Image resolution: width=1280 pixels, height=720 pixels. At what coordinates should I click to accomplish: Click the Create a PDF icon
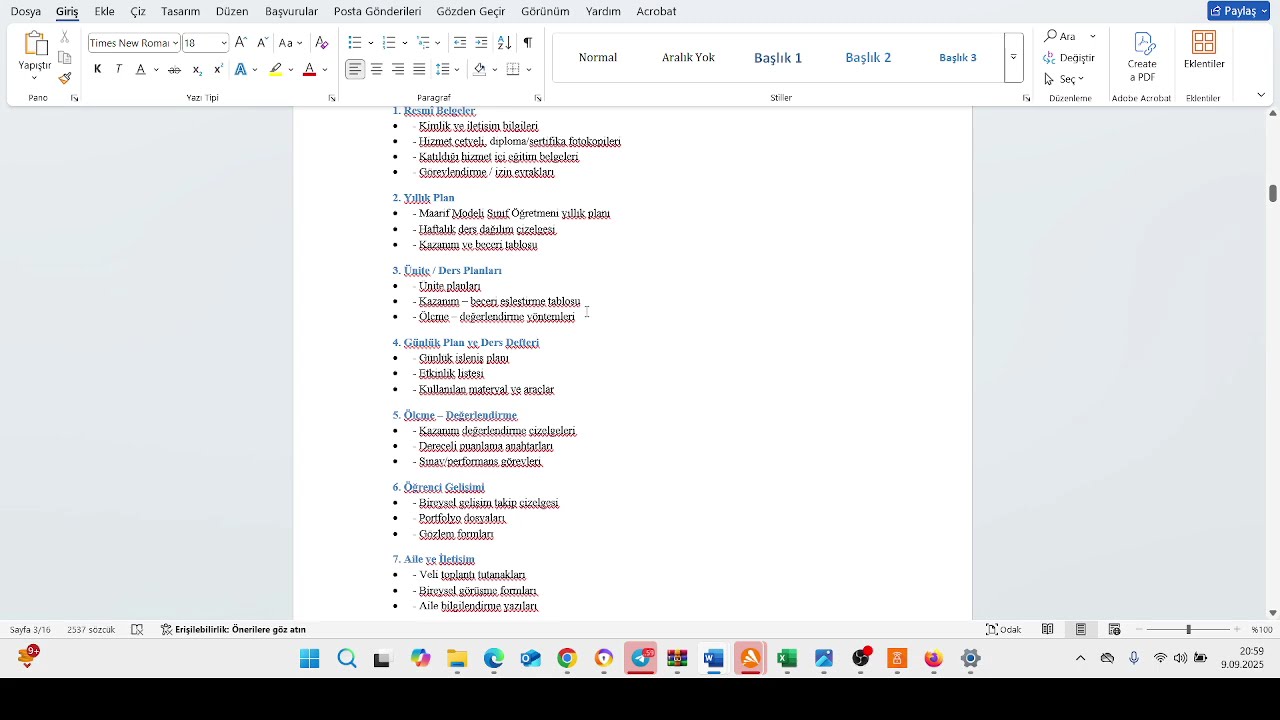(1142, 57)
